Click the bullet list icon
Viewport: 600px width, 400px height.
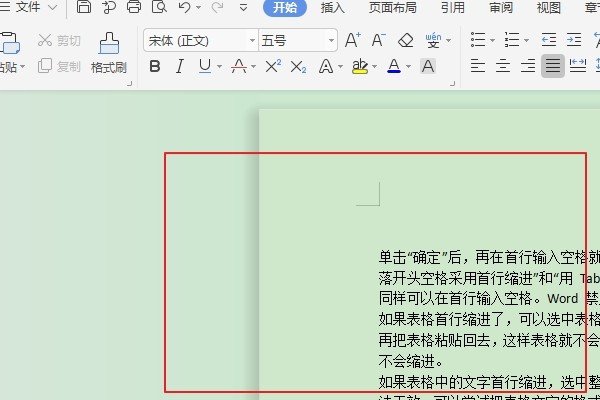click(478, 40)
